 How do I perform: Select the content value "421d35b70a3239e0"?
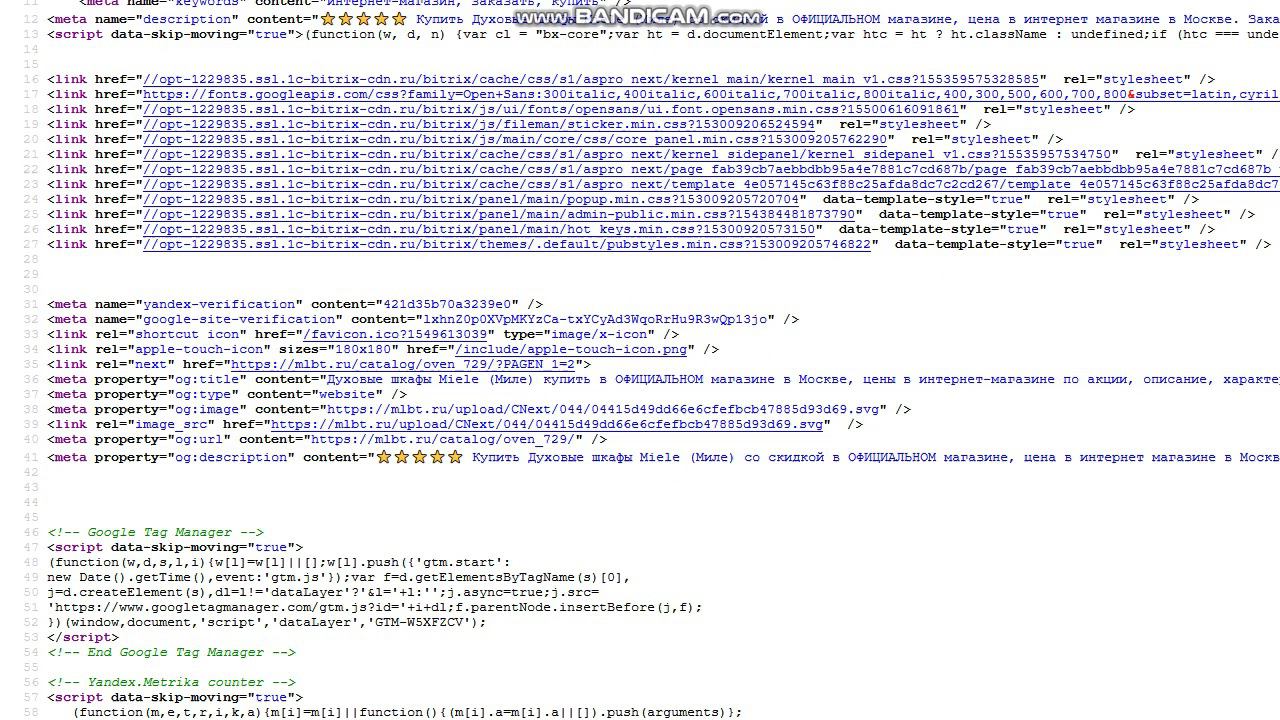pyautogui.click(x=448, y=304)
